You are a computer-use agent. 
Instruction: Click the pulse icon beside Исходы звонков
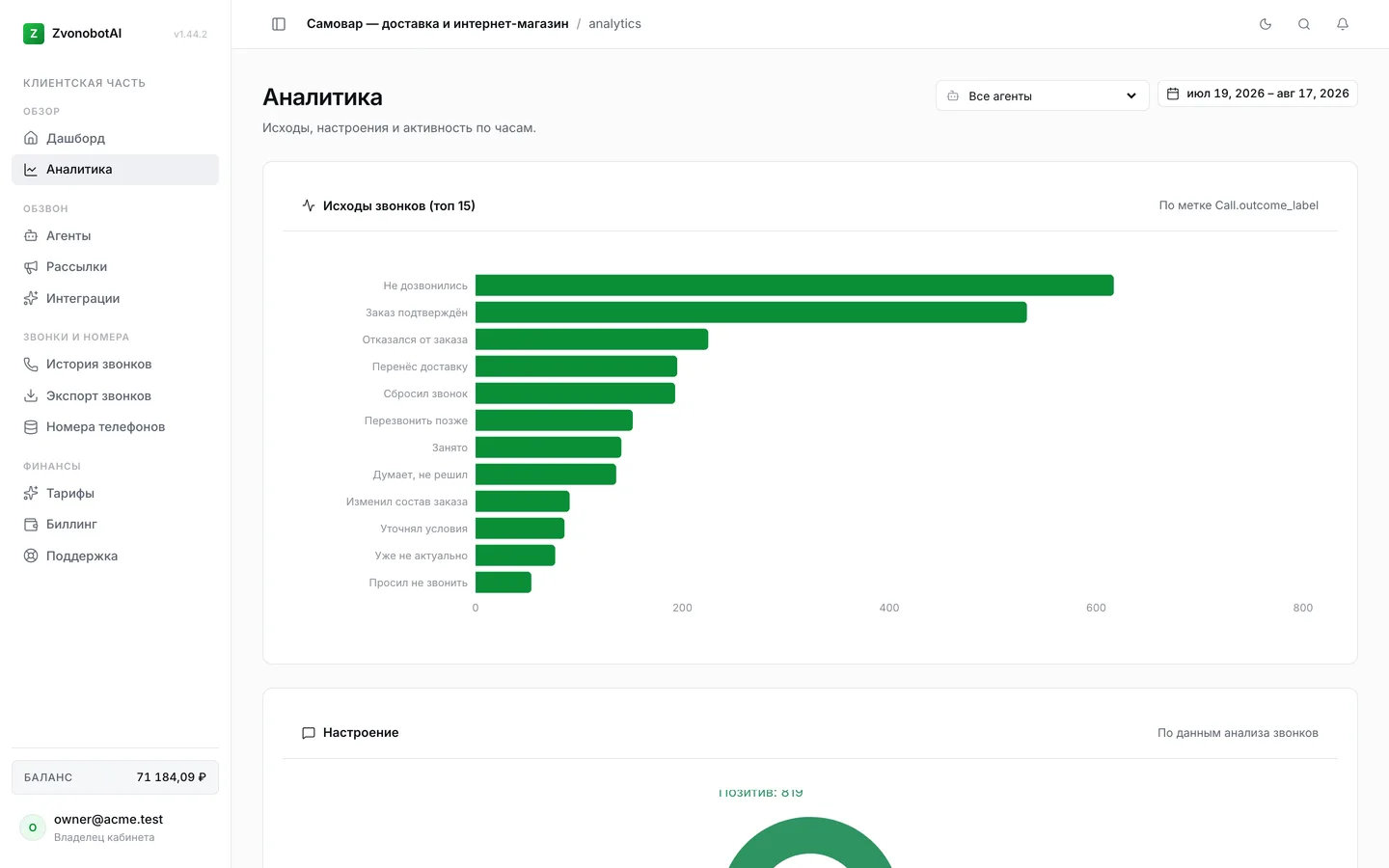click(x=309, y=205)
